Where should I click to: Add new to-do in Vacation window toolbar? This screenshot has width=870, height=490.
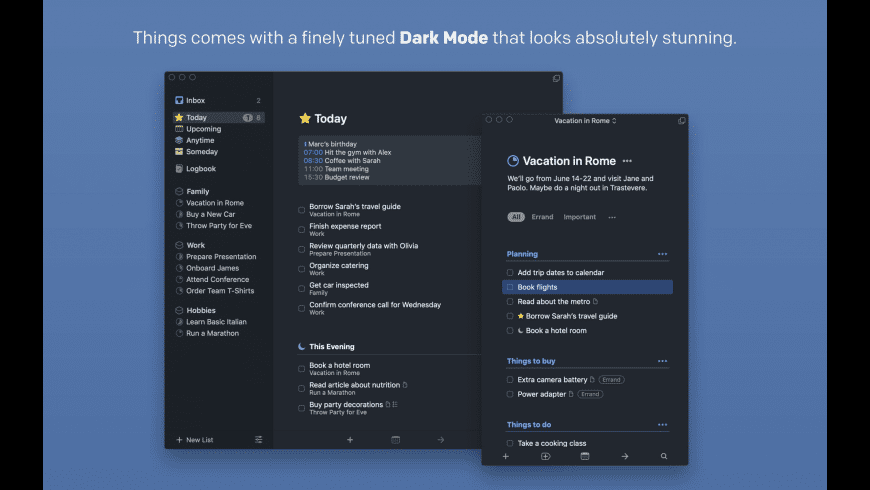[x=505, y=456]
